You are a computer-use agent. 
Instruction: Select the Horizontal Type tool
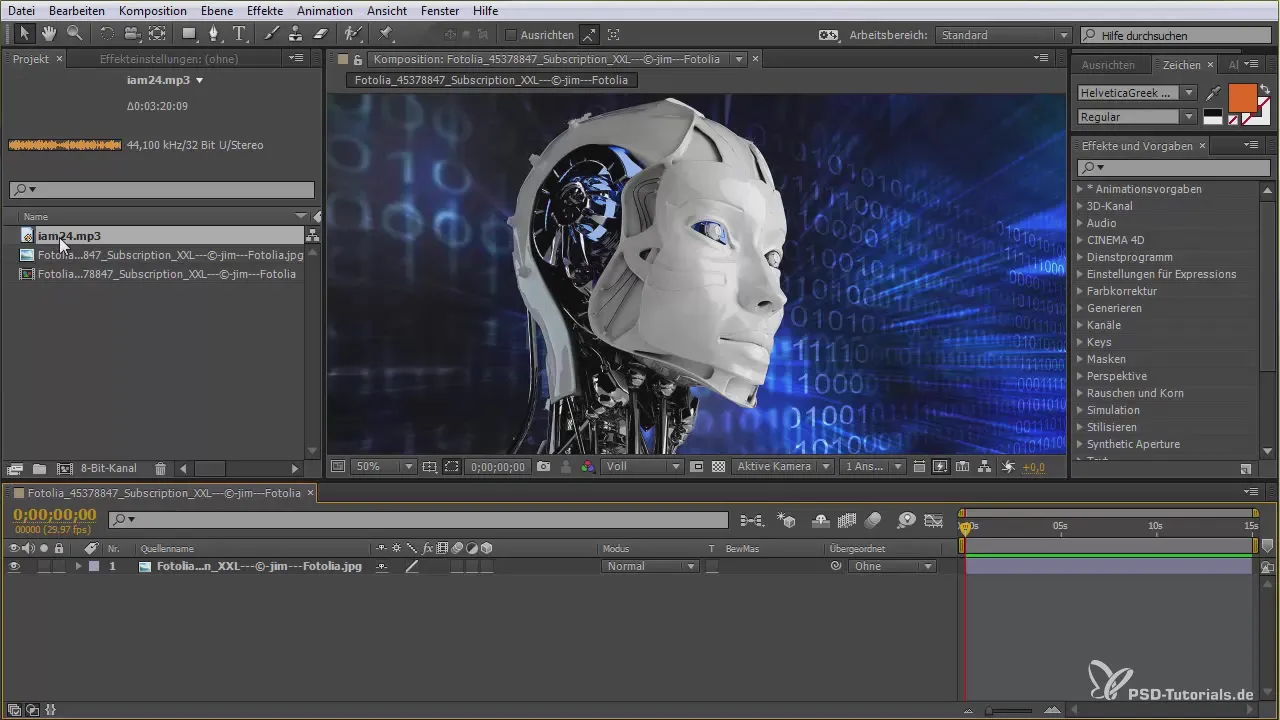pyautogui.click(x=239, y=34)
